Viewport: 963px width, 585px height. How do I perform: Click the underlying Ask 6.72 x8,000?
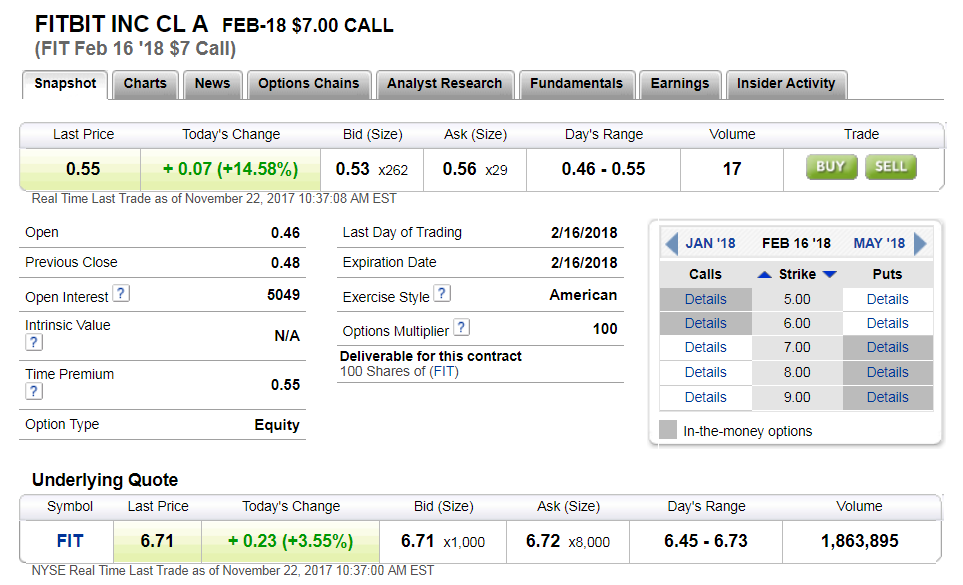[567, 541]
